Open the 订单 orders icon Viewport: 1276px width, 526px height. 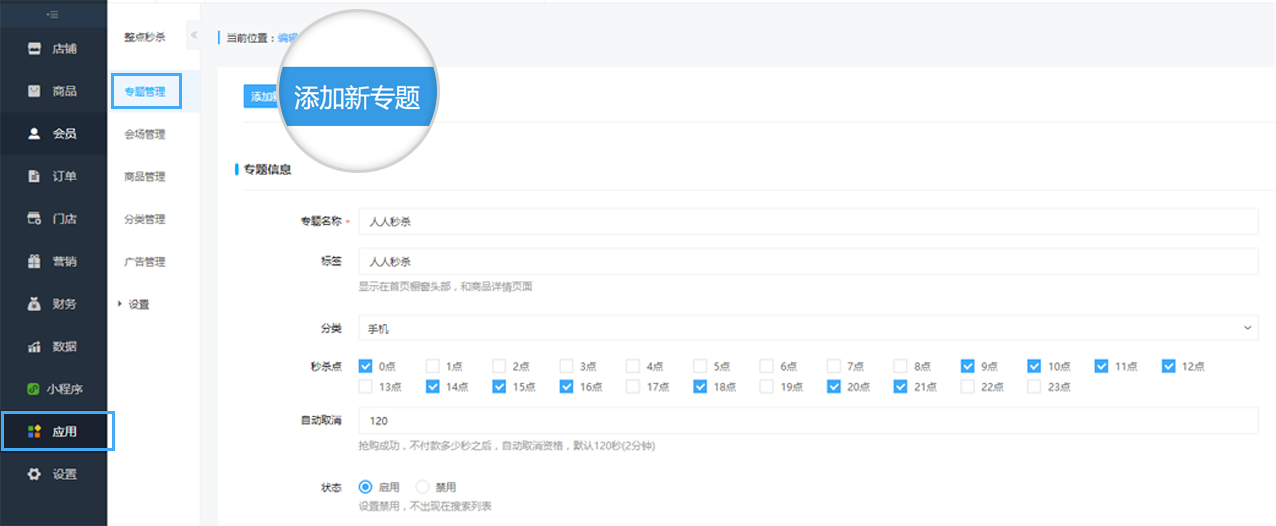point(34,176)
